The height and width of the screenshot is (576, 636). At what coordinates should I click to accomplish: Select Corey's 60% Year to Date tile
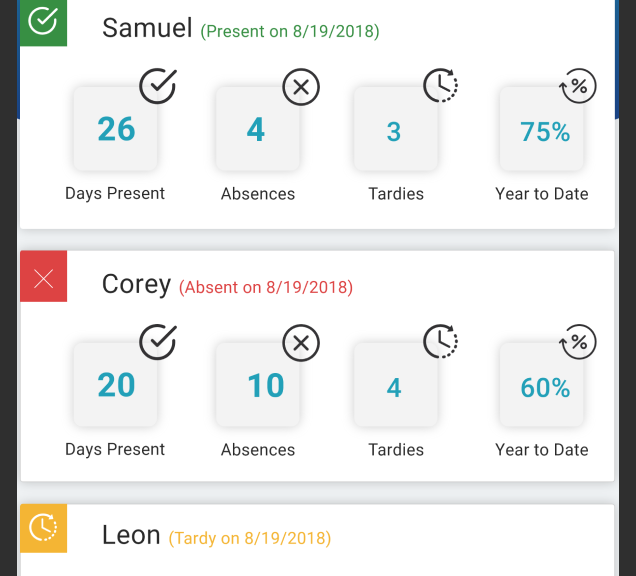point(541,385)
